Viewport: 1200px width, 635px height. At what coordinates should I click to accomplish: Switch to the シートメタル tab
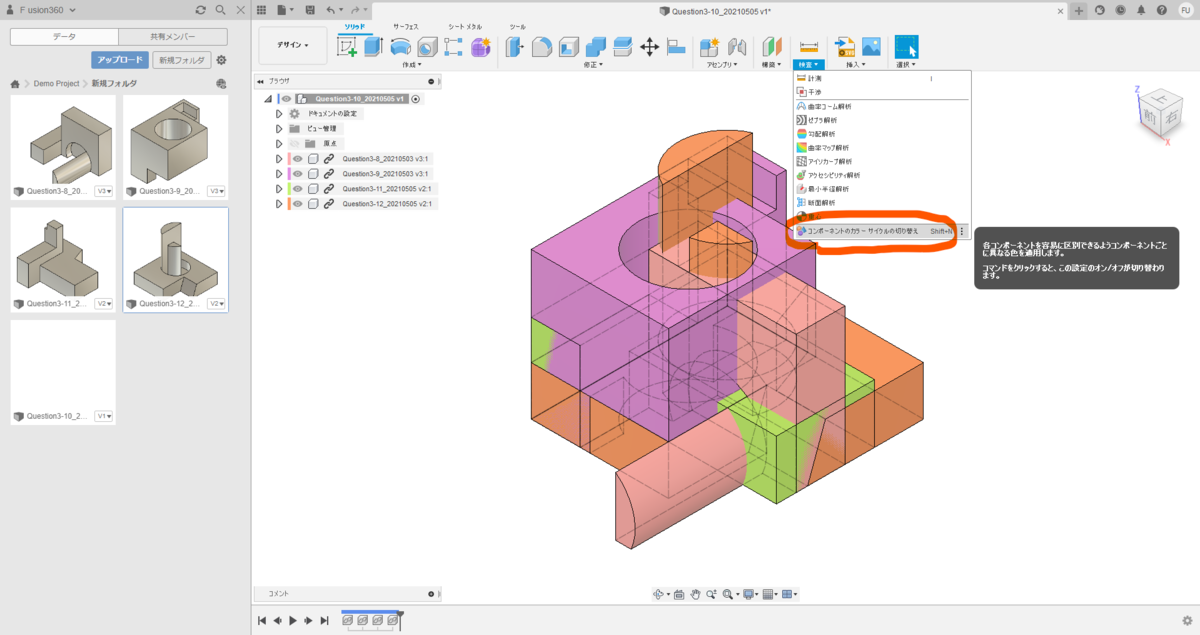pos(464,25)
